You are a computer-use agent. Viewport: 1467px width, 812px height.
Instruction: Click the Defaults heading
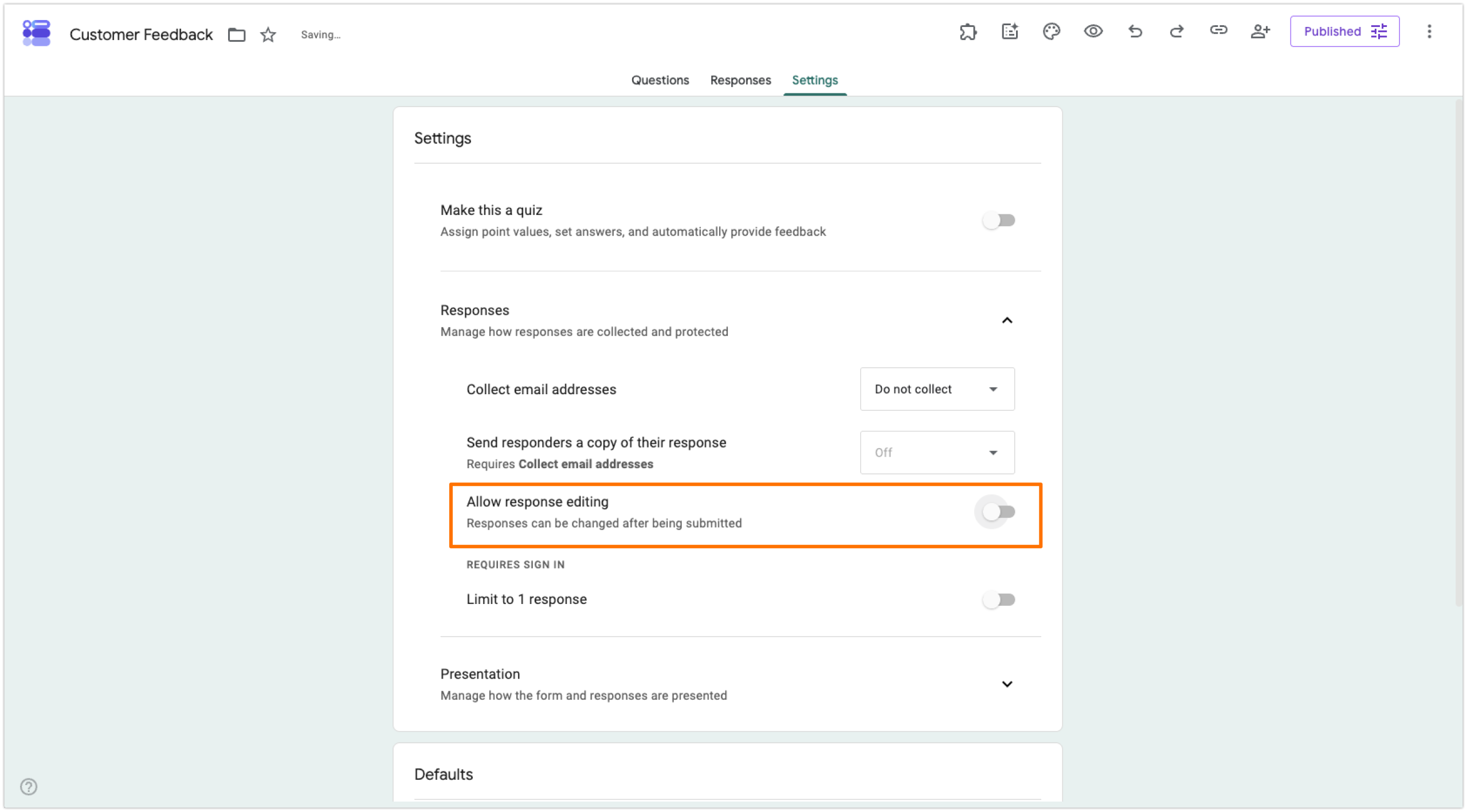coord(444,774)
